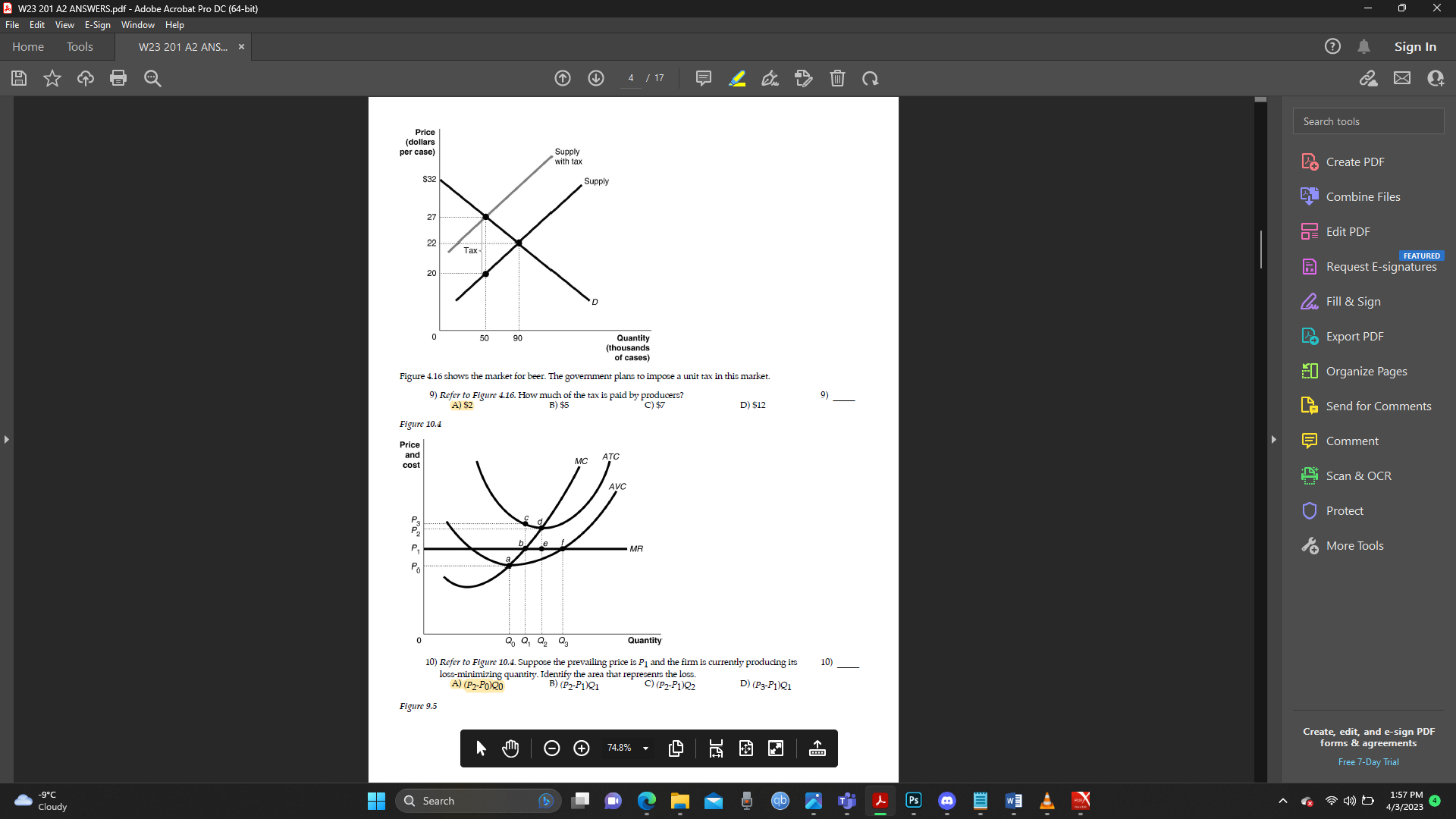Select the Highlight text tool

[736, 78]
